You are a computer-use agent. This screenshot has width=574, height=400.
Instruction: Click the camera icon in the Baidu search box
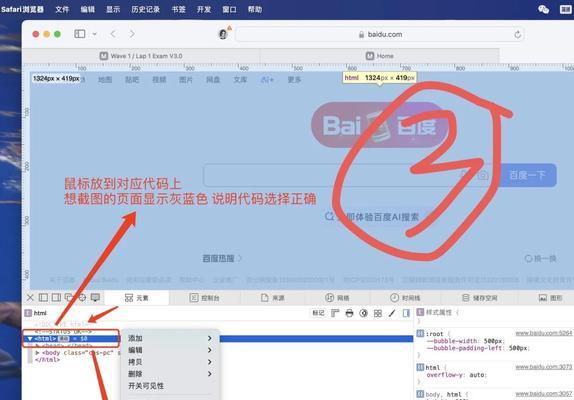point(483,175)
